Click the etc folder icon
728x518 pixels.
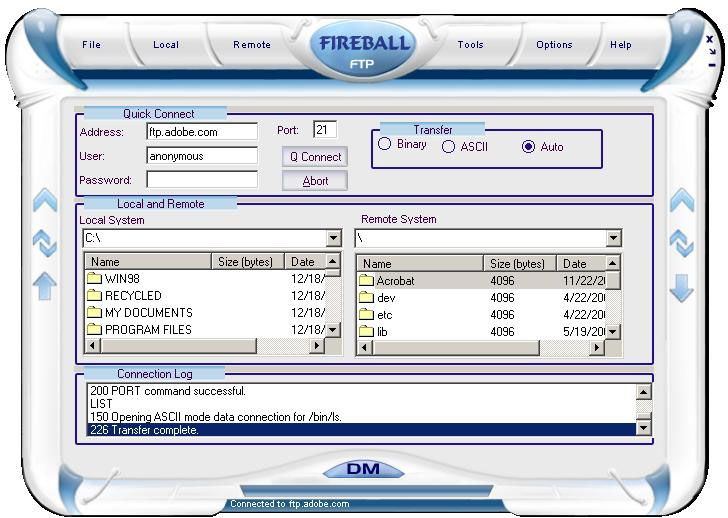pyautogui.click(x=366, y=315)
